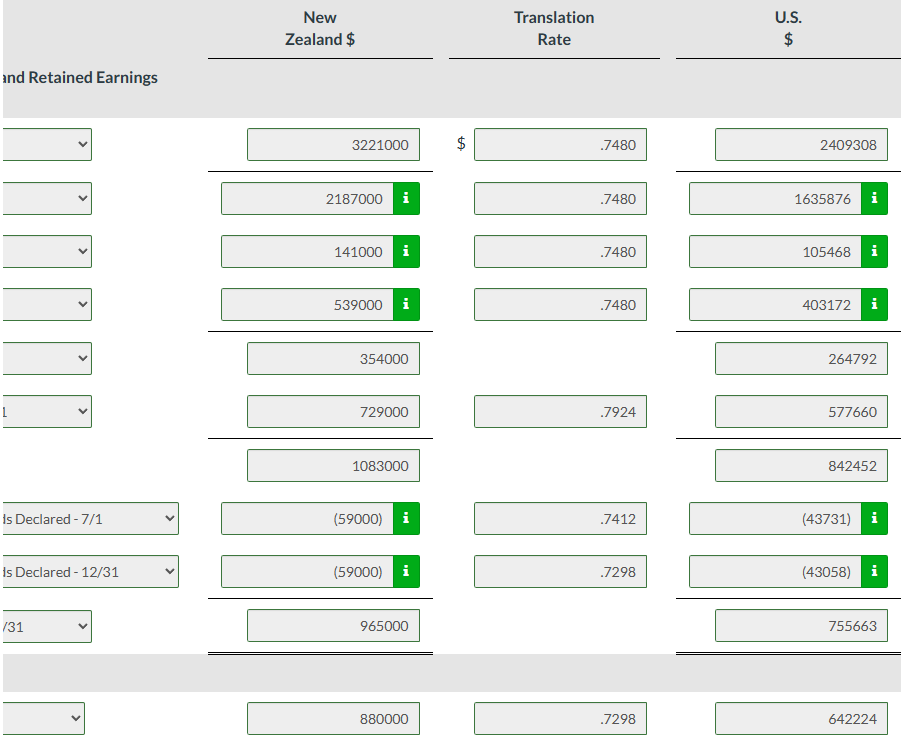Select the .7412 translation rate field
Screen dimensions: 919x755
click(560, 518)
